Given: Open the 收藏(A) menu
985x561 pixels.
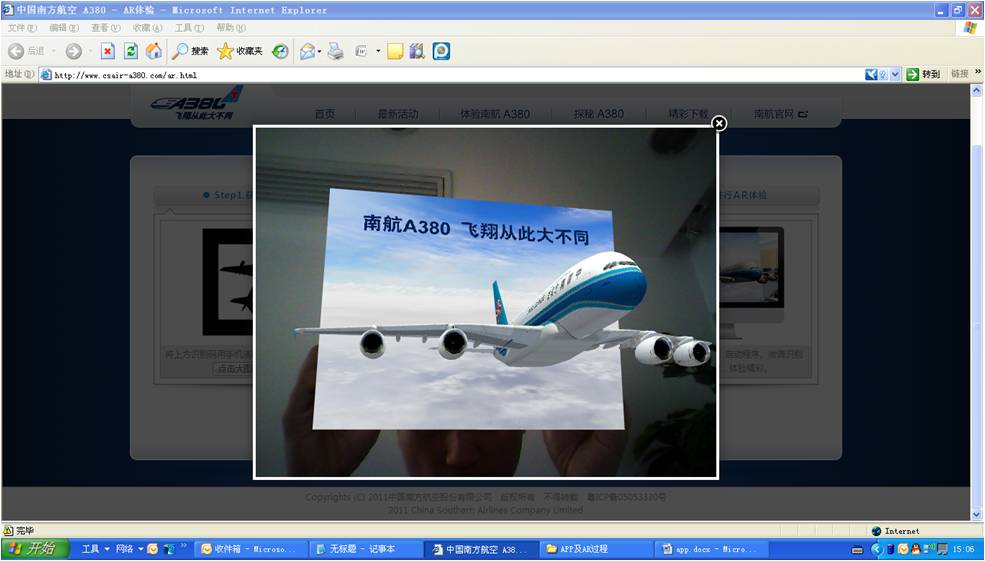Looking at the screenshot, I should coord(147,28).
